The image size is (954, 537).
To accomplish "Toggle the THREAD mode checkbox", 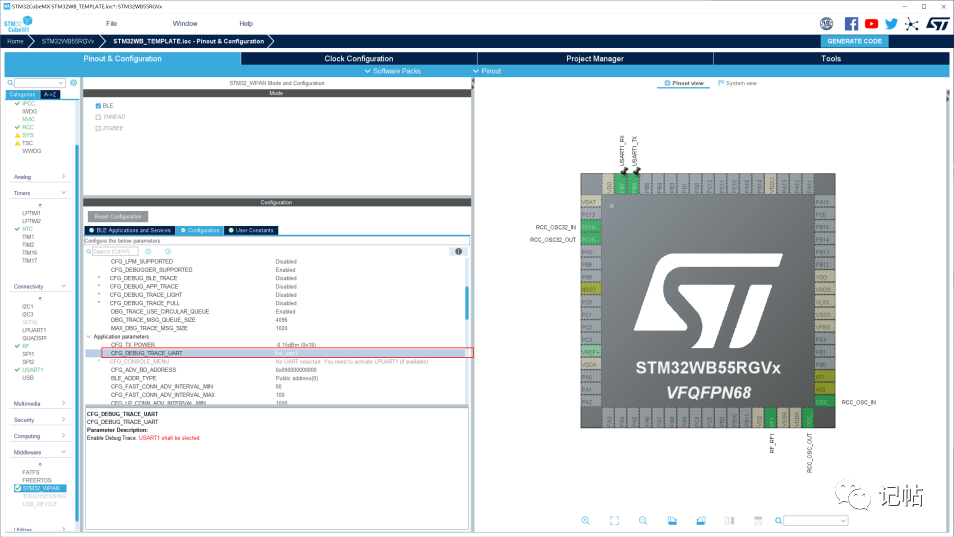I will [x=98, y=117].
